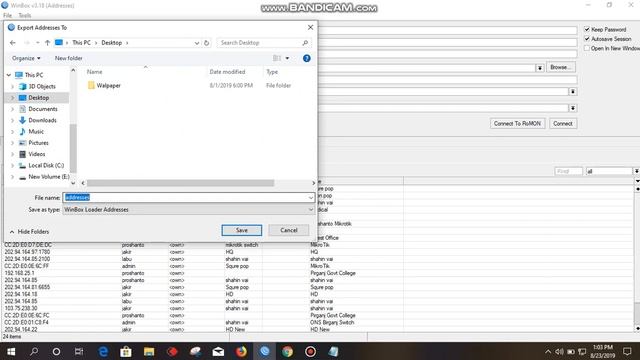Viewport: 640px width, 360px height.
Task: Show hidden tray icons chevron
Action: (548, 351)
